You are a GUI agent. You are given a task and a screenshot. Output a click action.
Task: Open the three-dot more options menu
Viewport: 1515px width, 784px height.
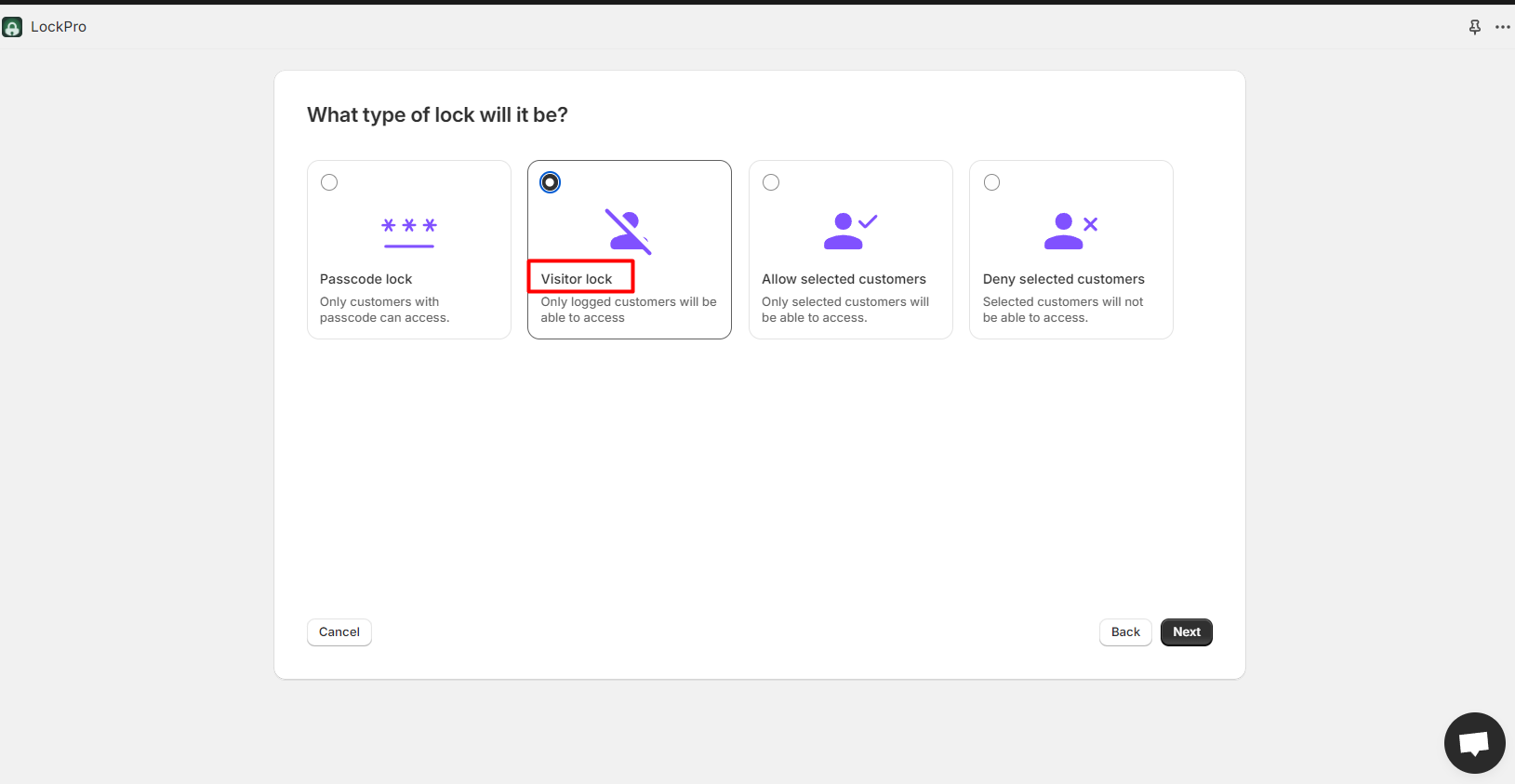point(1502,27)
